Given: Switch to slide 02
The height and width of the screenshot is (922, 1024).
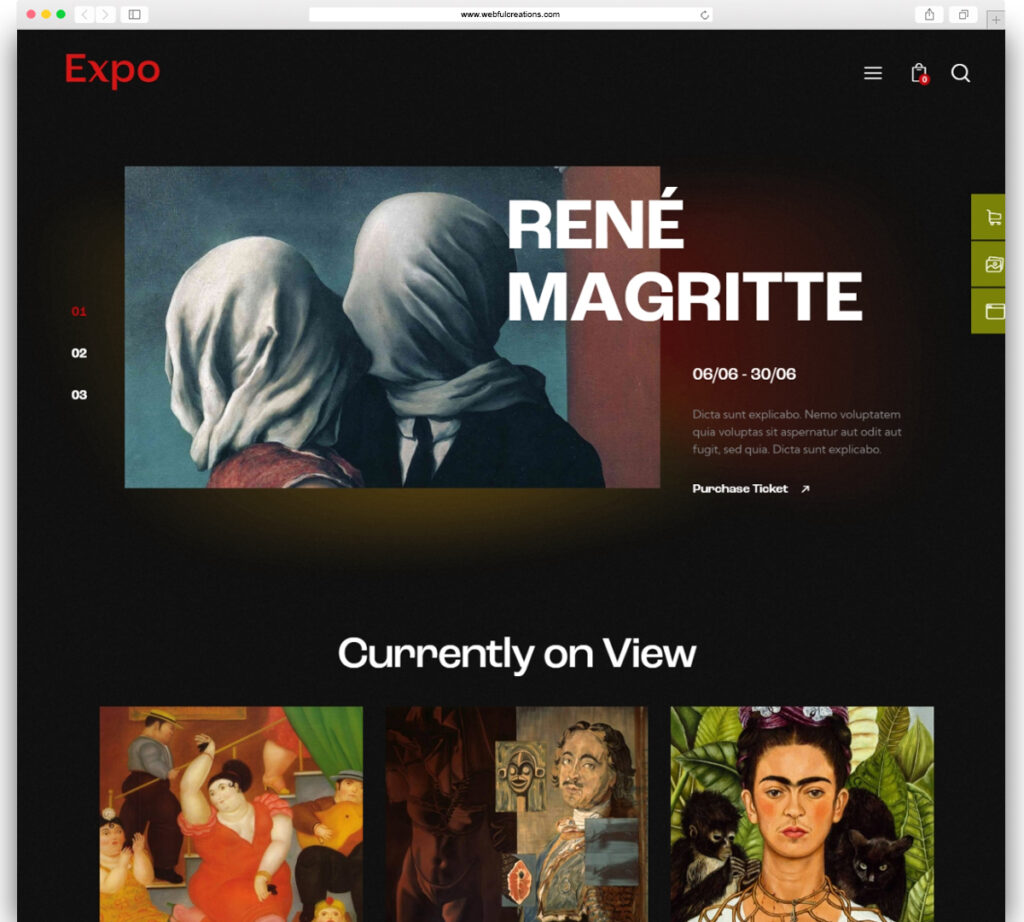Looking at the screenshot, I should tap(79, 353).
